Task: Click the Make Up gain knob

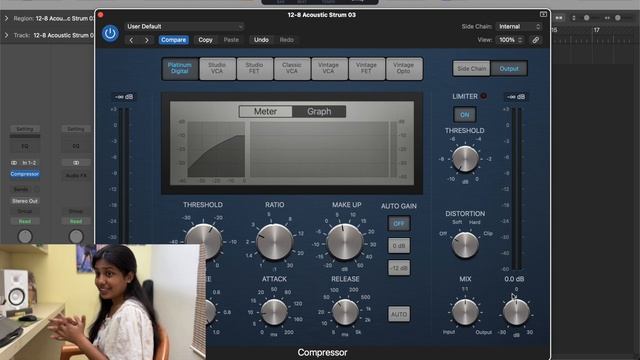Action: tap(345, 242)
